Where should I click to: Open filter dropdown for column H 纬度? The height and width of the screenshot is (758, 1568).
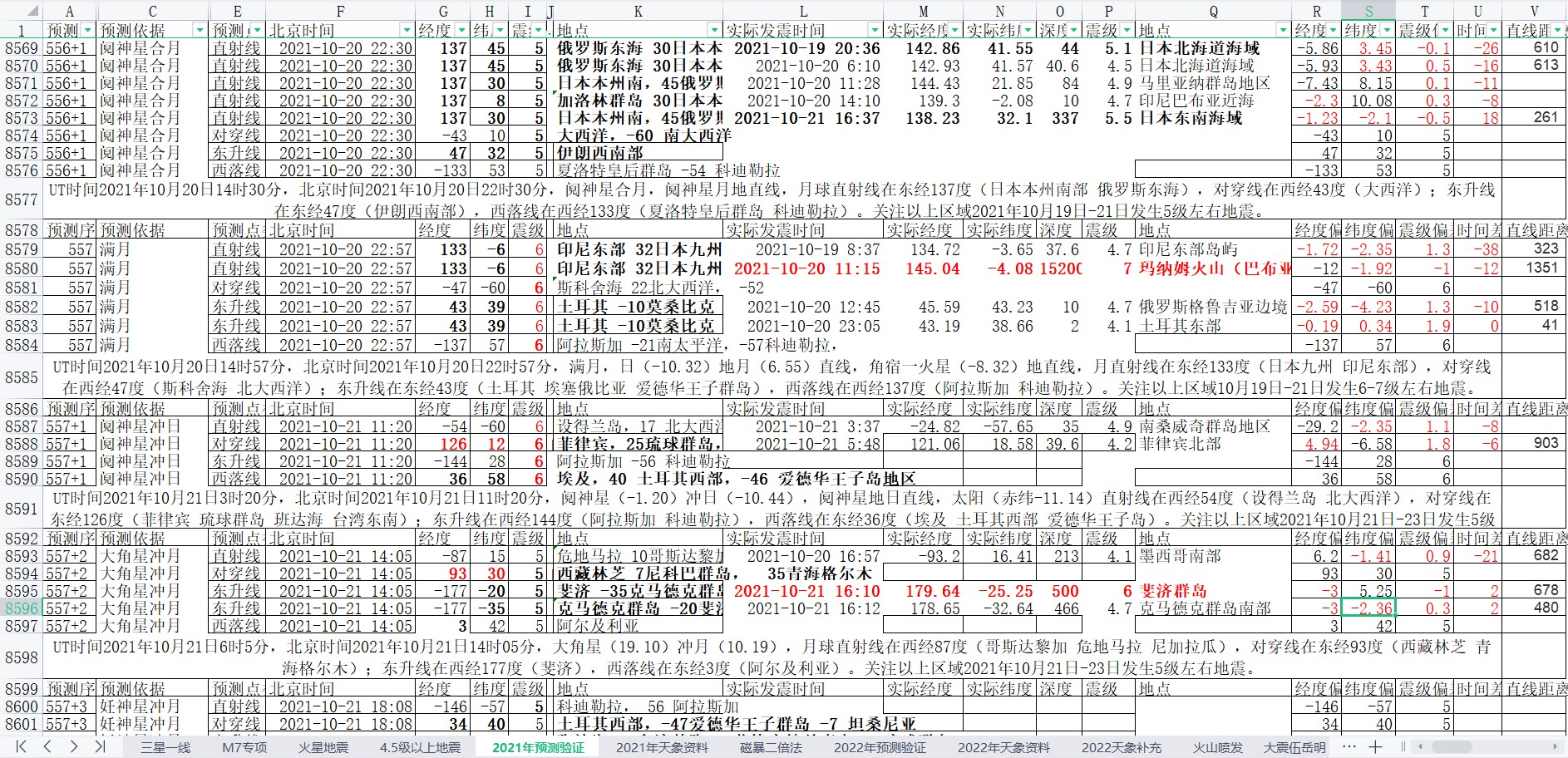pos(498,31)
